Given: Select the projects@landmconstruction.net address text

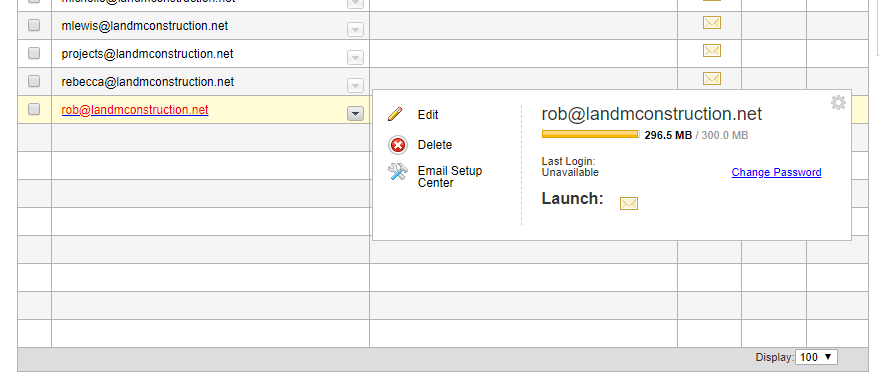Looking at the screenshot, I should 147,54.
